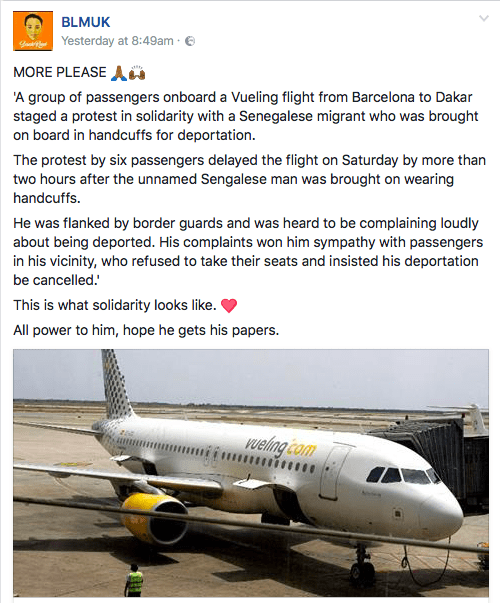The image size is (500, 603).
Task: Click the praying hands emoji
Action: [x=119, y=73]
